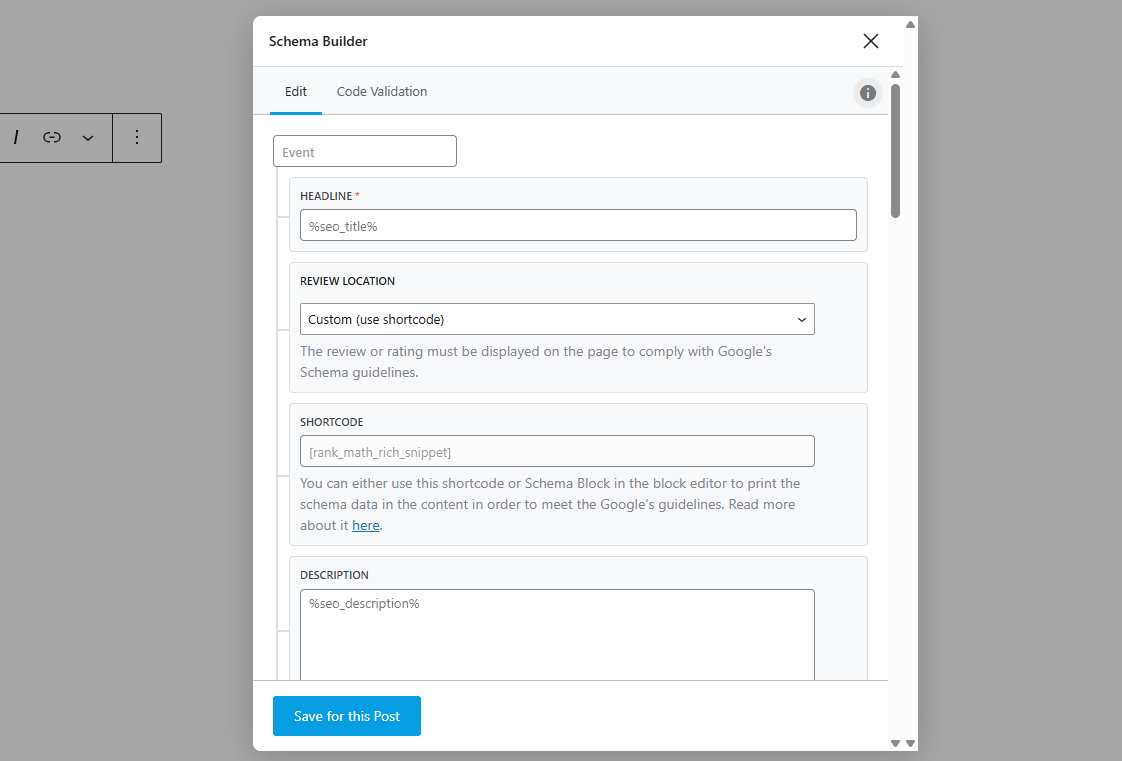Toggle italic formatting in the block toolbar
Image resolution: width=1122 pixels, height=761 pixels.
(16, 138)
